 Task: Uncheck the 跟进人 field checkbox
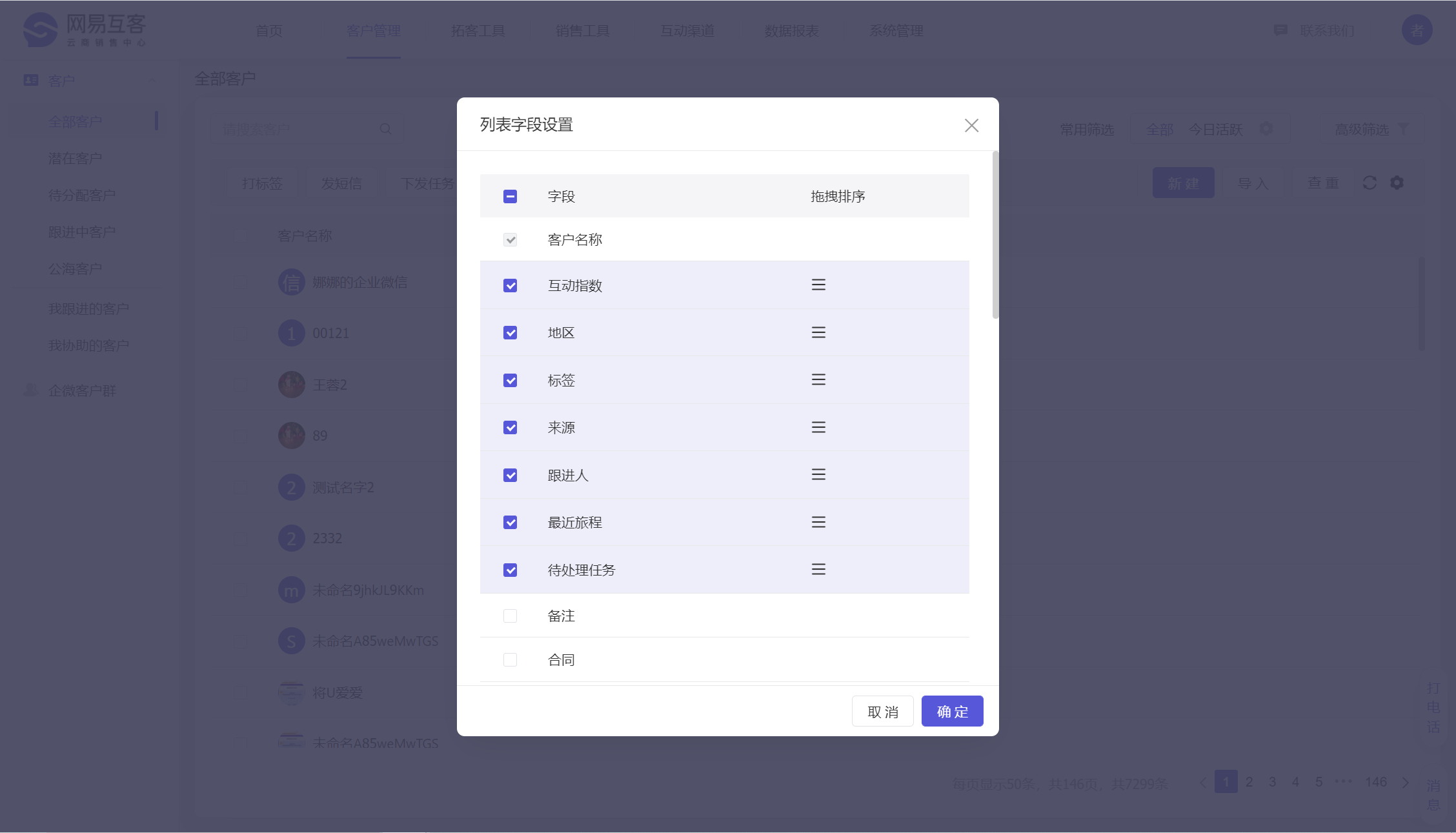(510, 475)
